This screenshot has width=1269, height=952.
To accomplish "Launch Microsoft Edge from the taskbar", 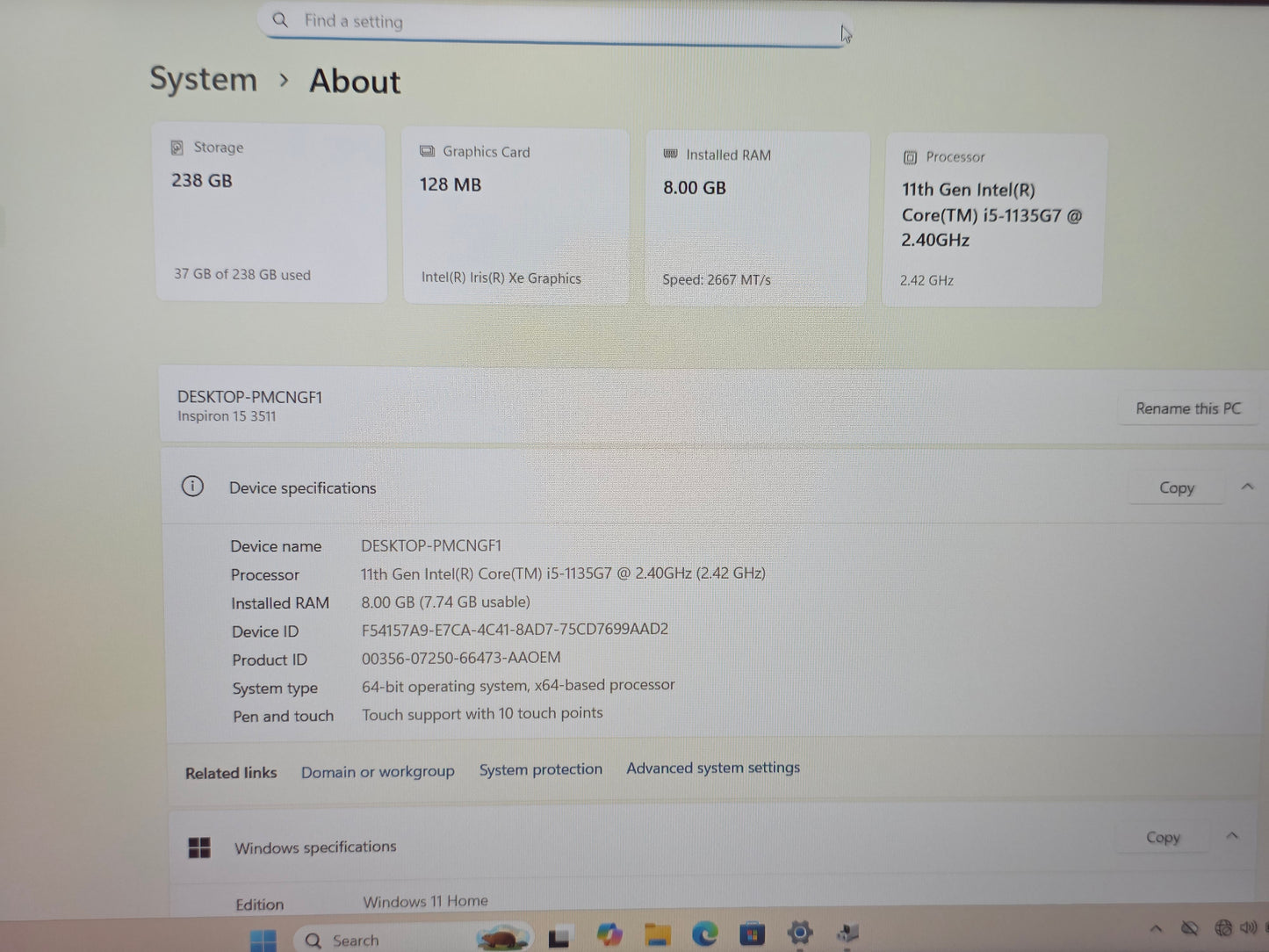I will coord(704,934).
